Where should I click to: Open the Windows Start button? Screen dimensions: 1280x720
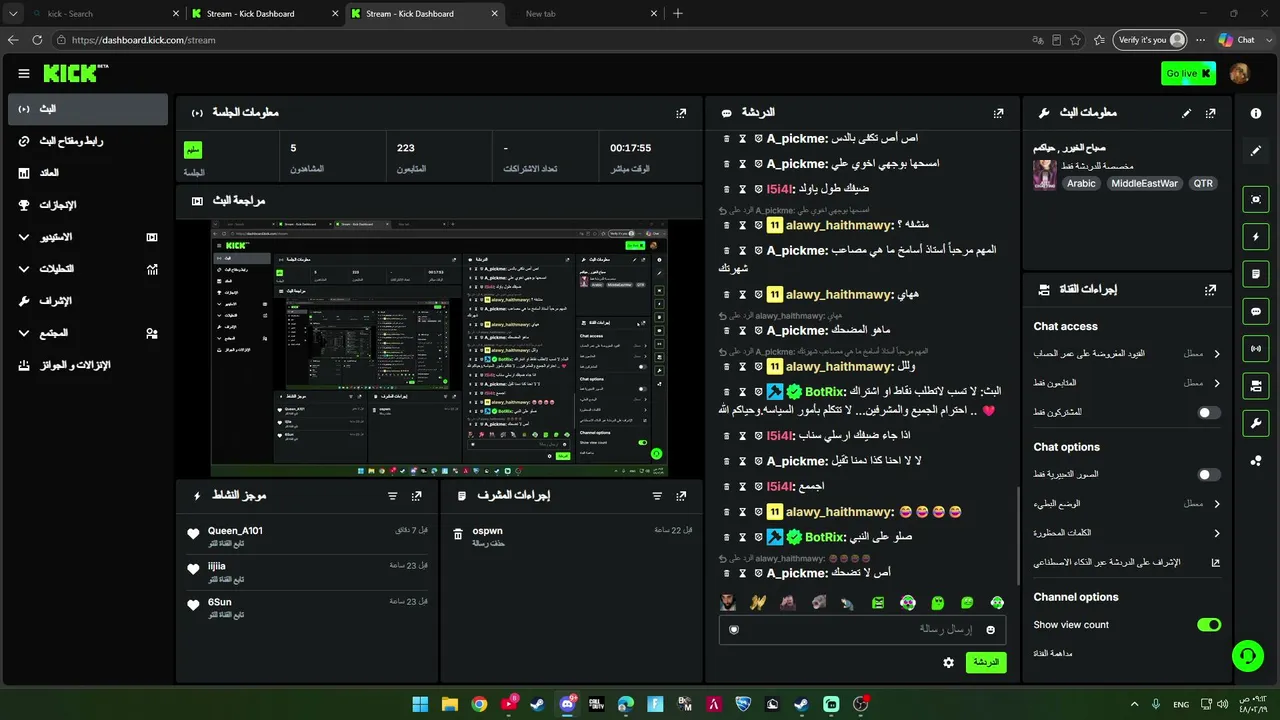[x=420, y=704]
